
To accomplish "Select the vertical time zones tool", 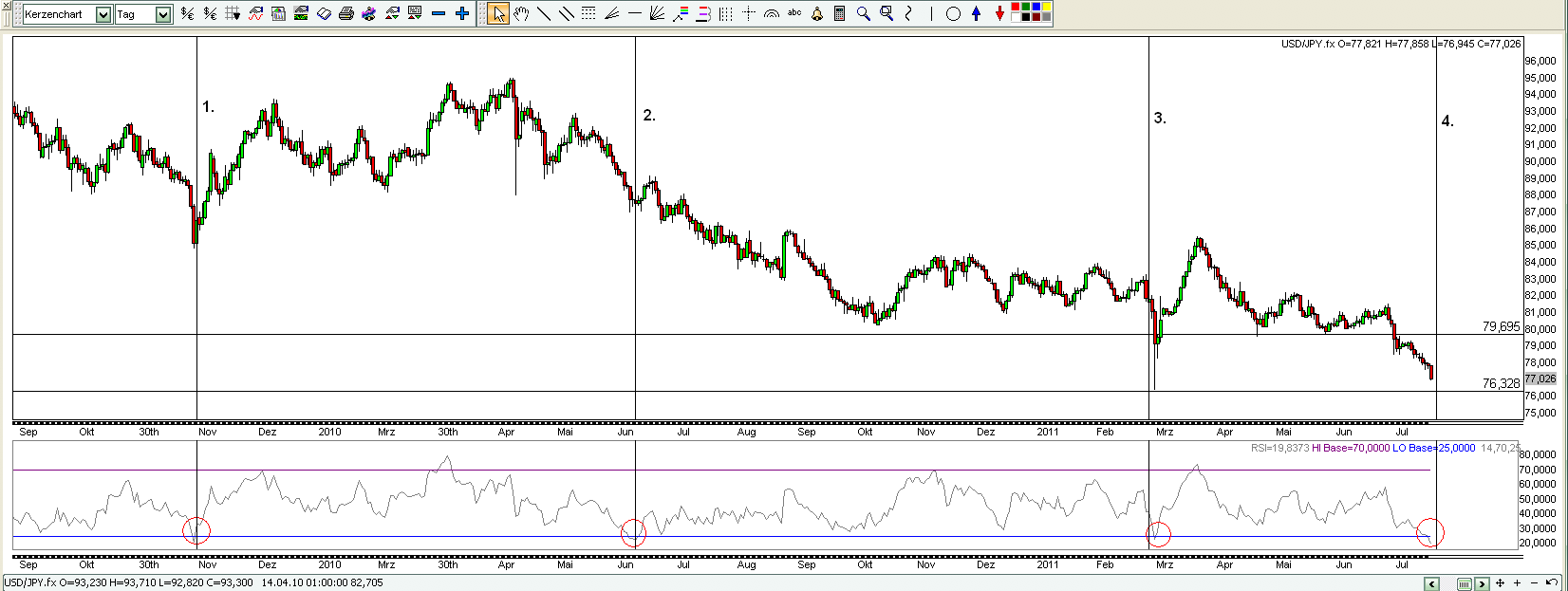I will [x=726, y=13].
